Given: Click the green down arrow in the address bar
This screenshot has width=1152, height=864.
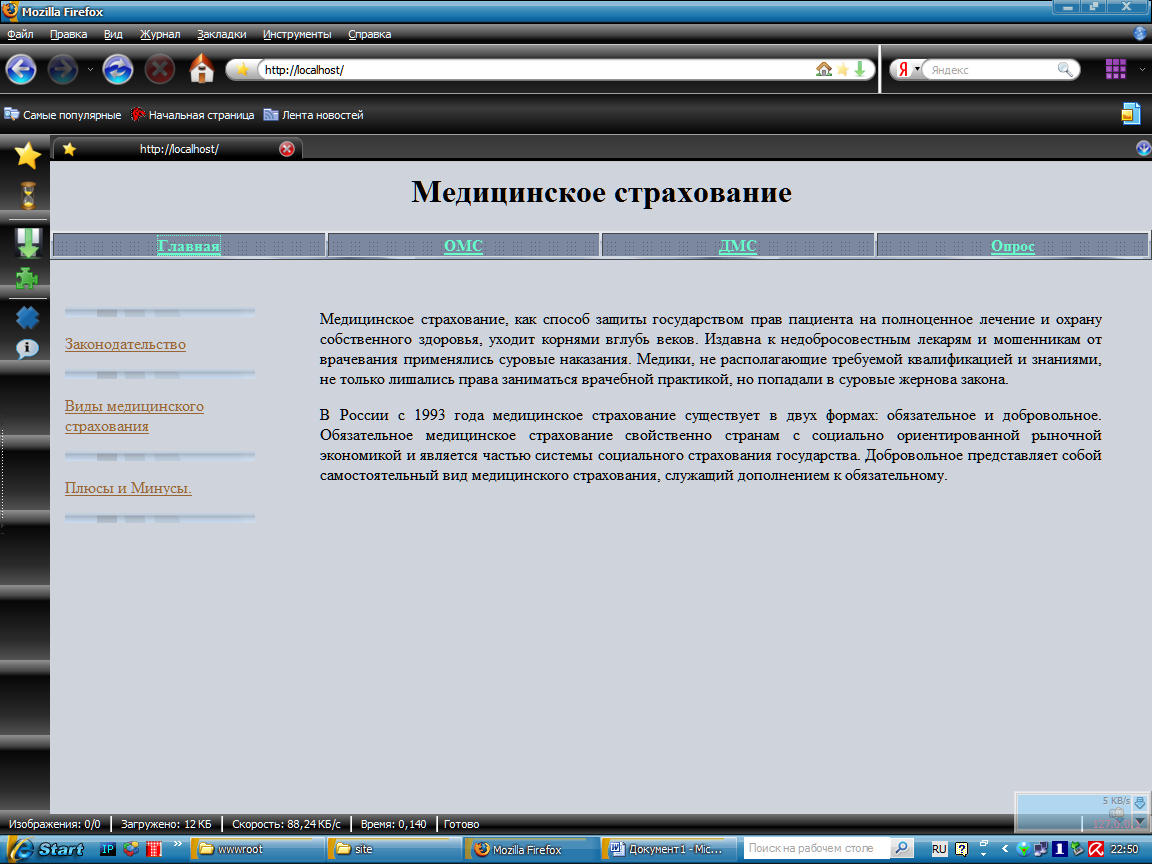Looking at the screenshot, I should pos(860,69).
